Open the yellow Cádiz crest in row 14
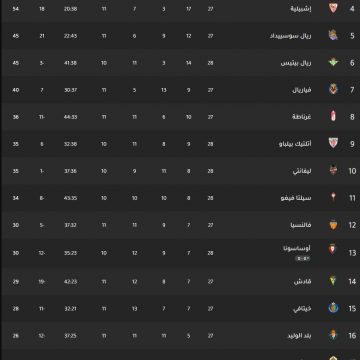The height and width of the screenshot is (360, 360). (x=333, y=281)
